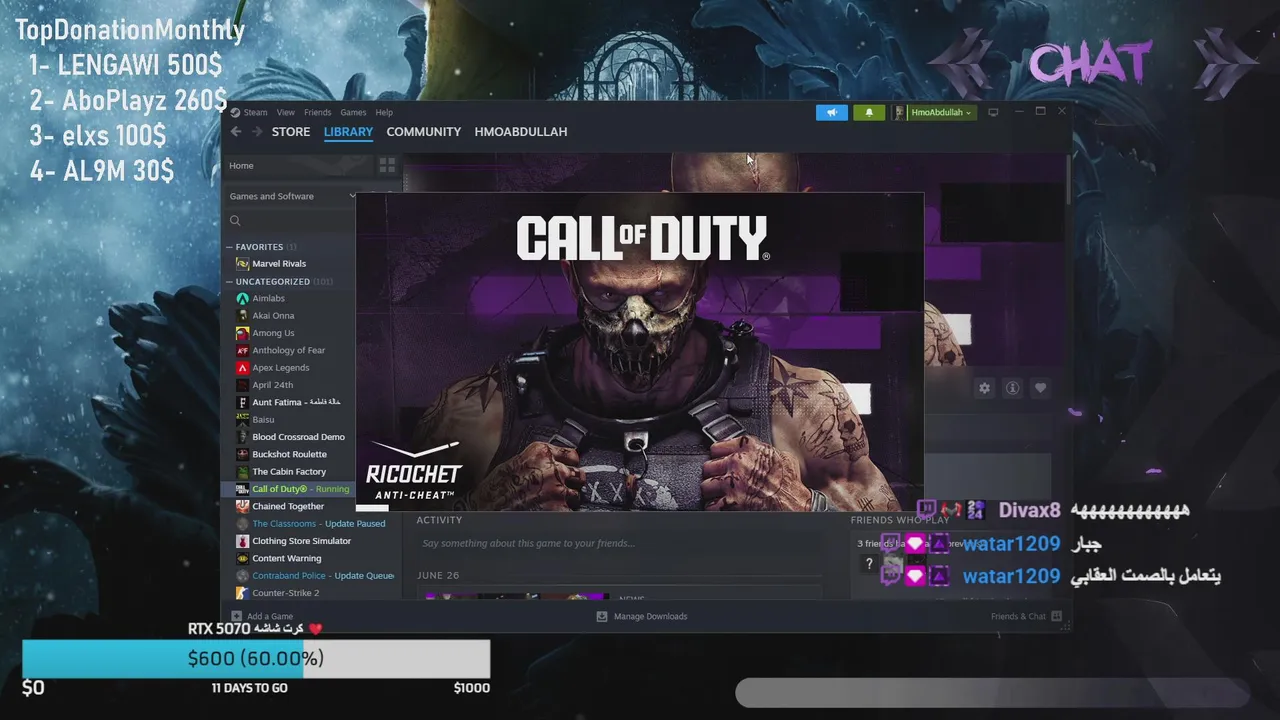Click the Add a Game label
The image size is (1280, 720).
270,616
